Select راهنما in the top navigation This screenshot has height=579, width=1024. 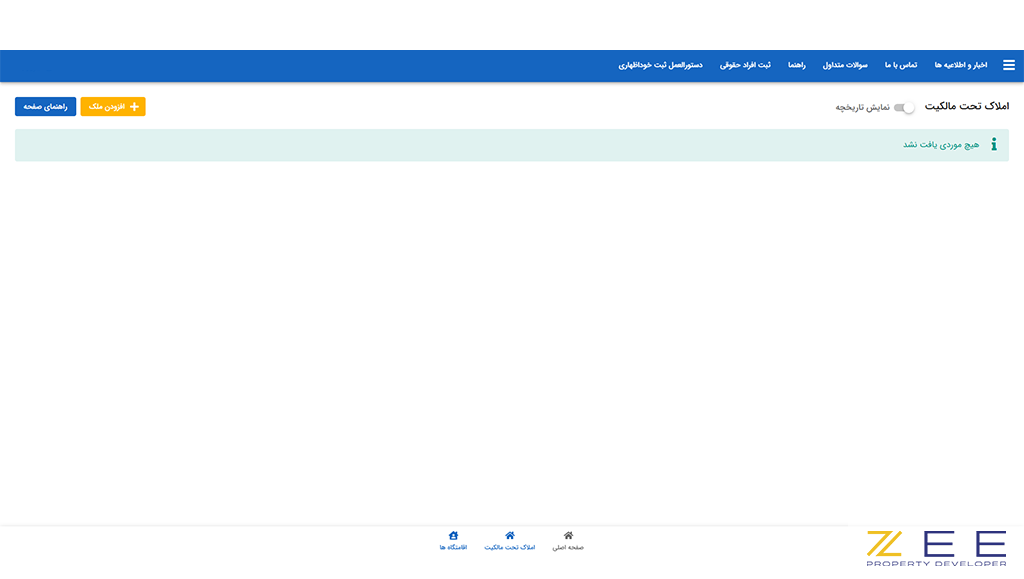tap(796, 65)
